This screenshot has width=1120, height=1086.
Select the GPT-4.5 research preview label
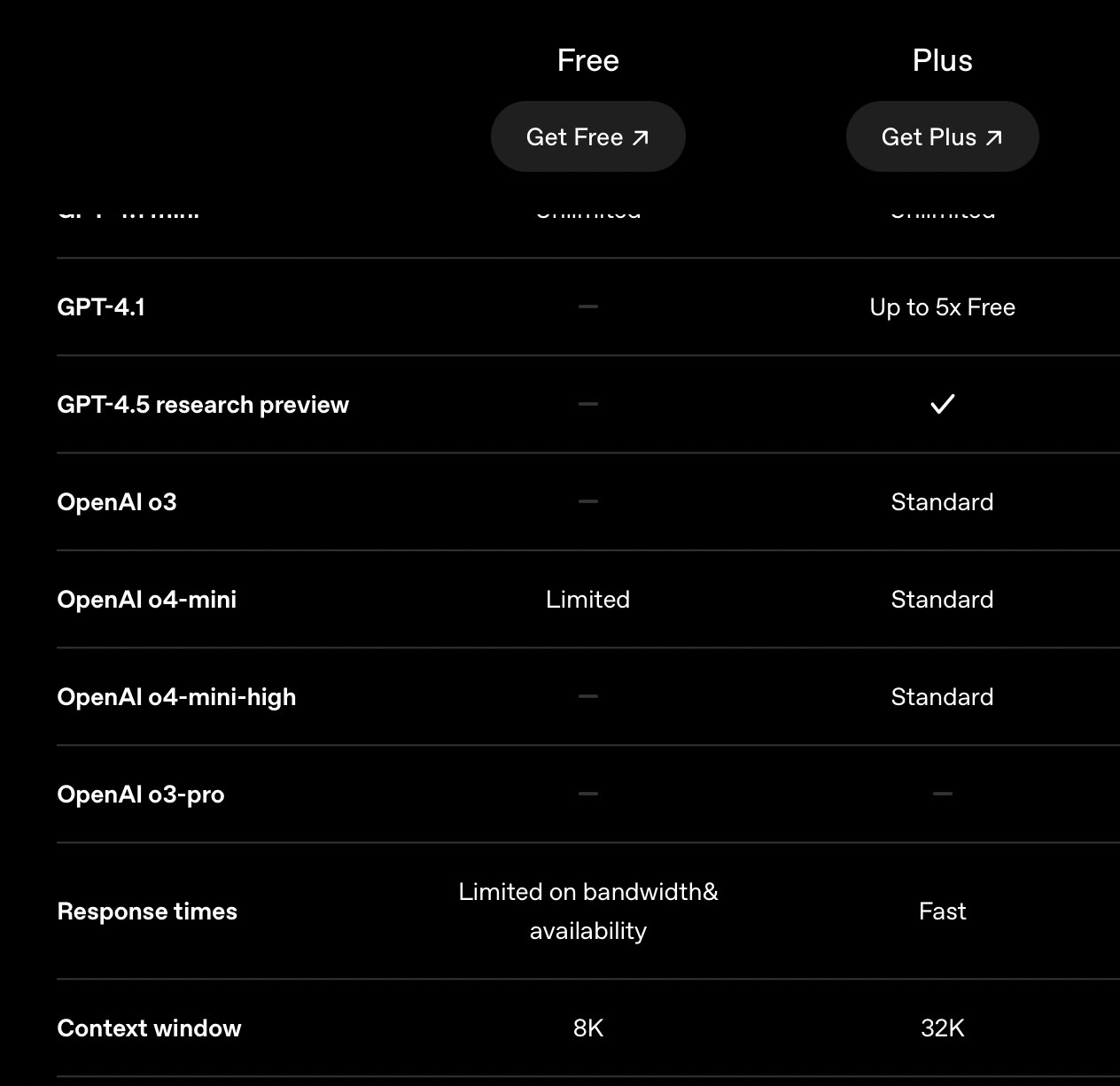[x=203, y=405]
